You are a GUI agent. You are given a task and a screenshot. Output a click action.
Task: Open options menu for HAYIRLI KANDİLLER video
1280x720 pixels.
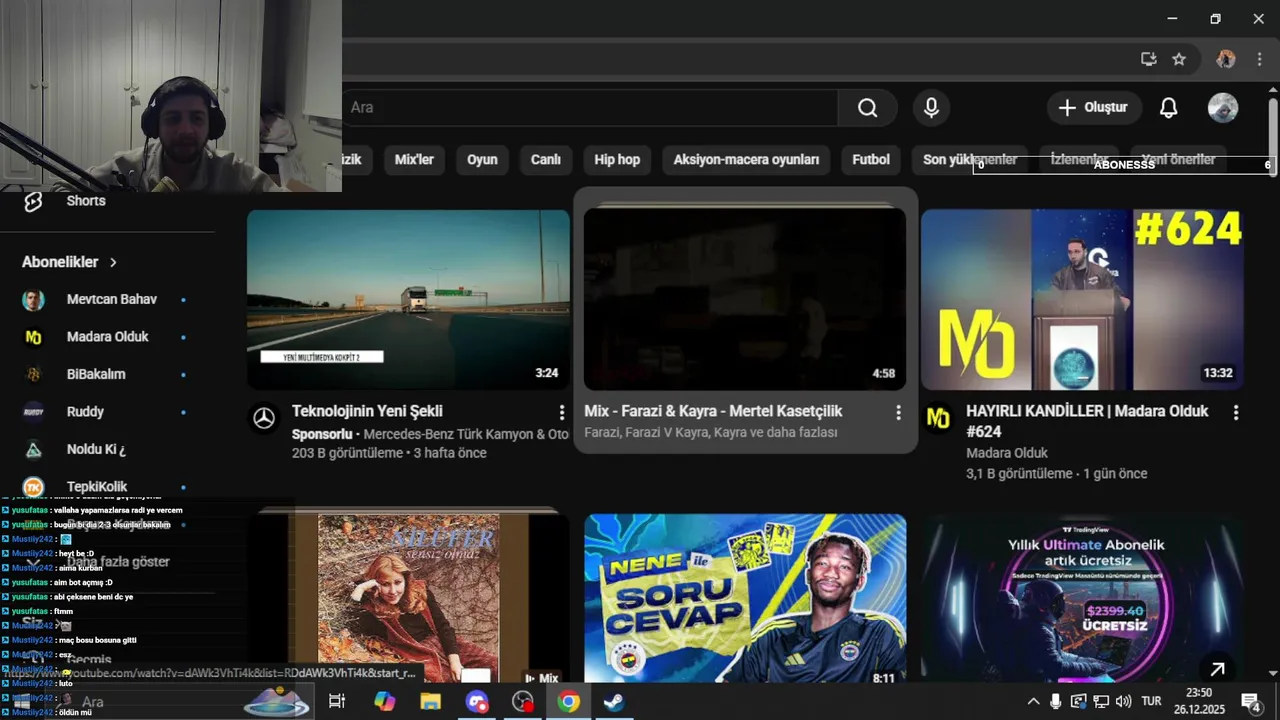[x=1236, y=413]
